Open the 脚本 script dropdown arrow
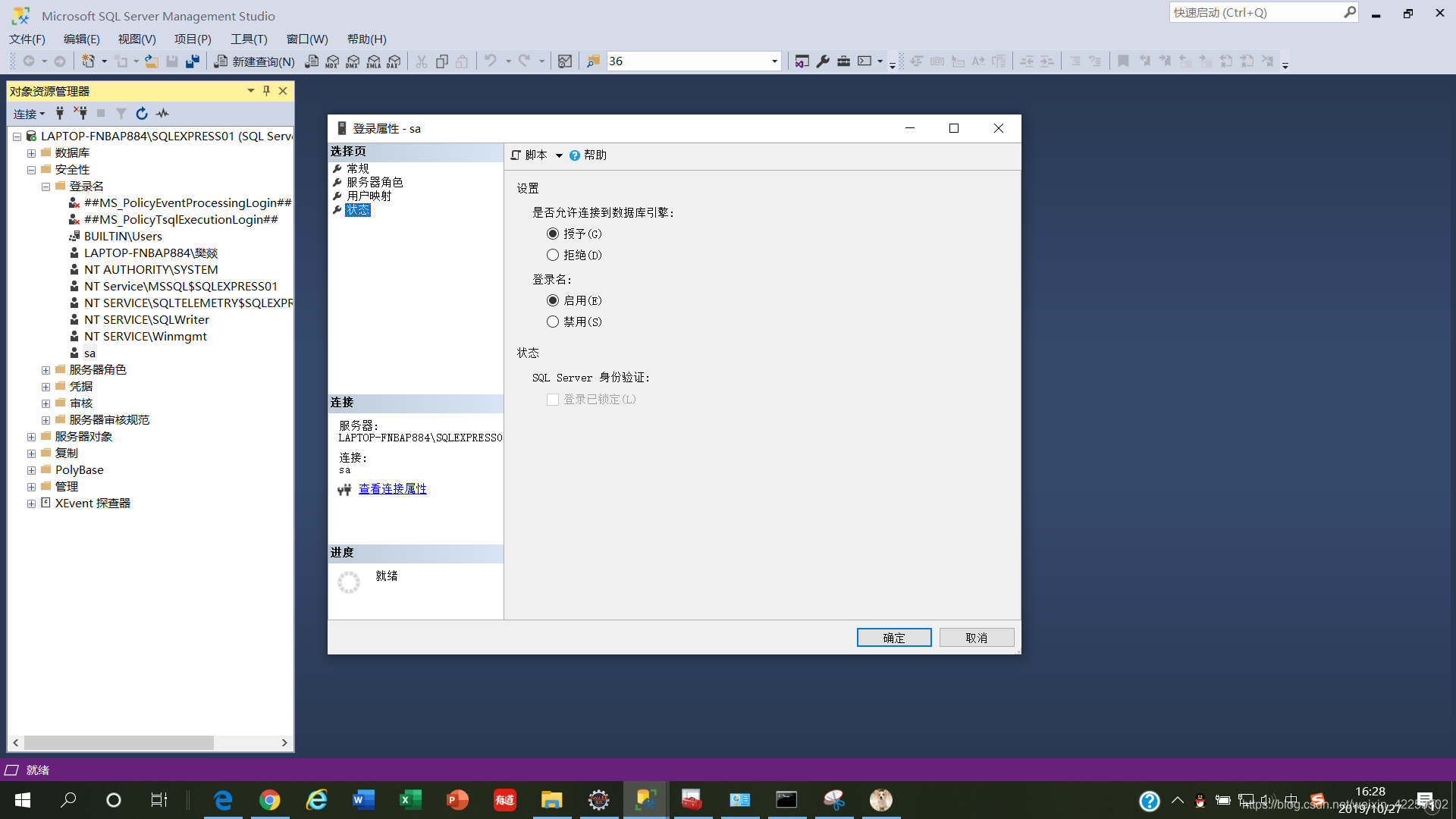Screen dimensions: 1456x819 (x=559, y=155)
